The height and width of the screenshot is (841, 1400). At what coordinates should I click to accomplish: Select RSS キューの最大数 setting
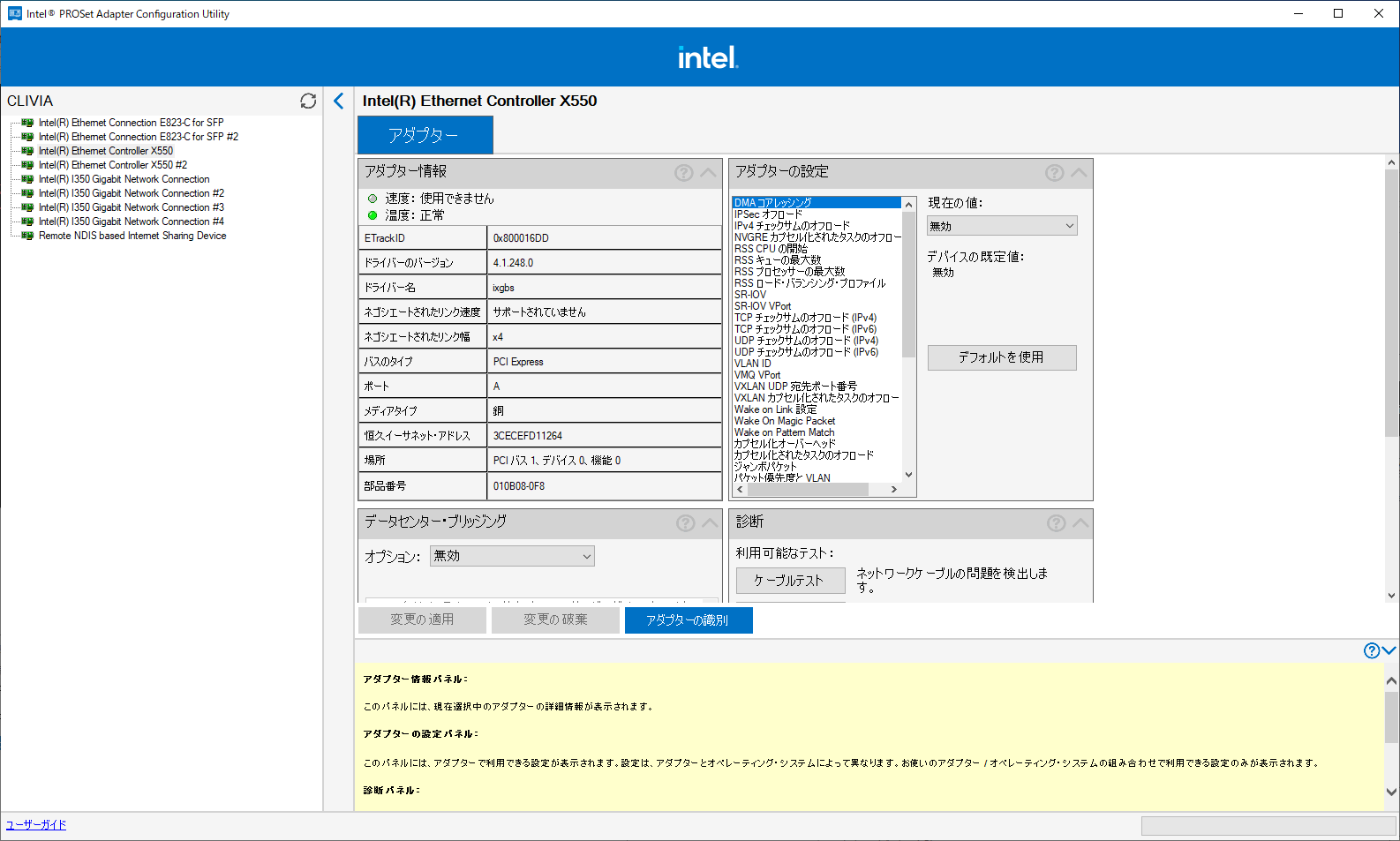[778, 260]
